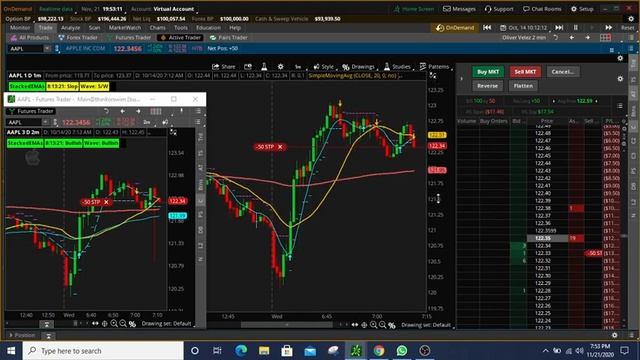Cancel the -50 STP order on main chart

[x=280, y=147]
